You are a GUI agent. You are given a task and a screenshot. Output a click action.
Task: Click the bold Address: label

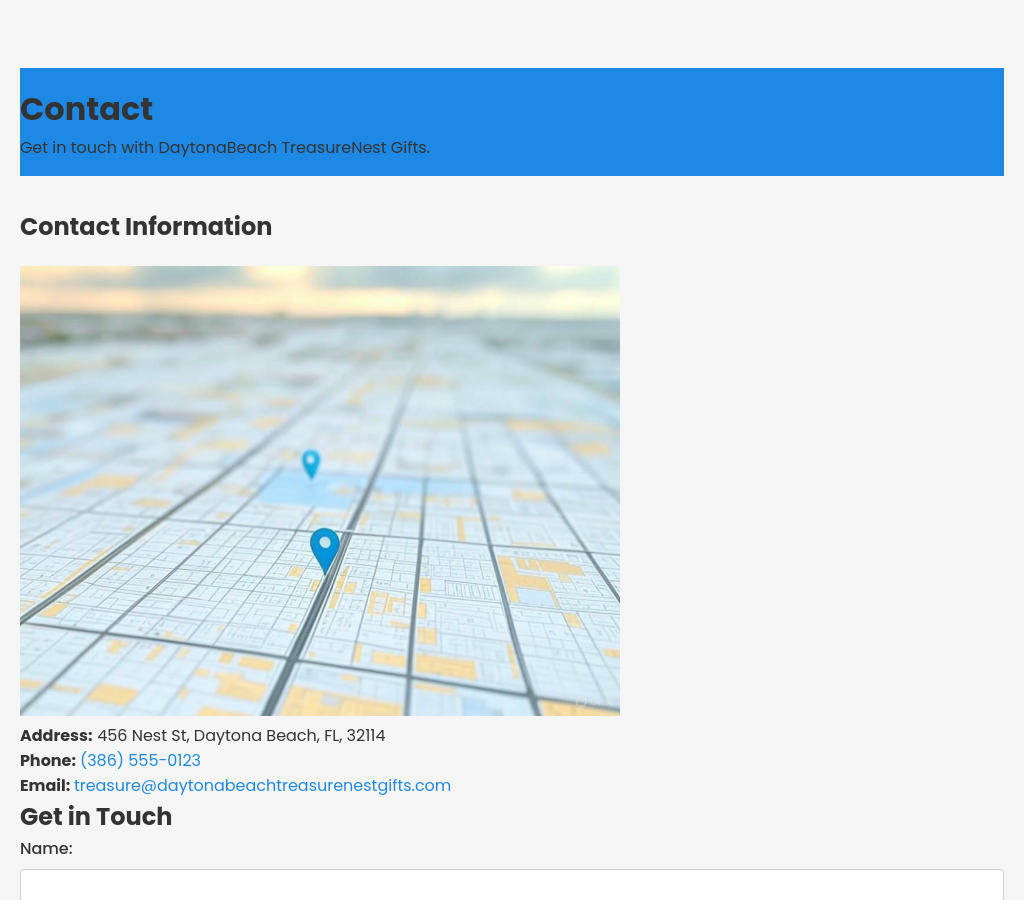point(56,736)
